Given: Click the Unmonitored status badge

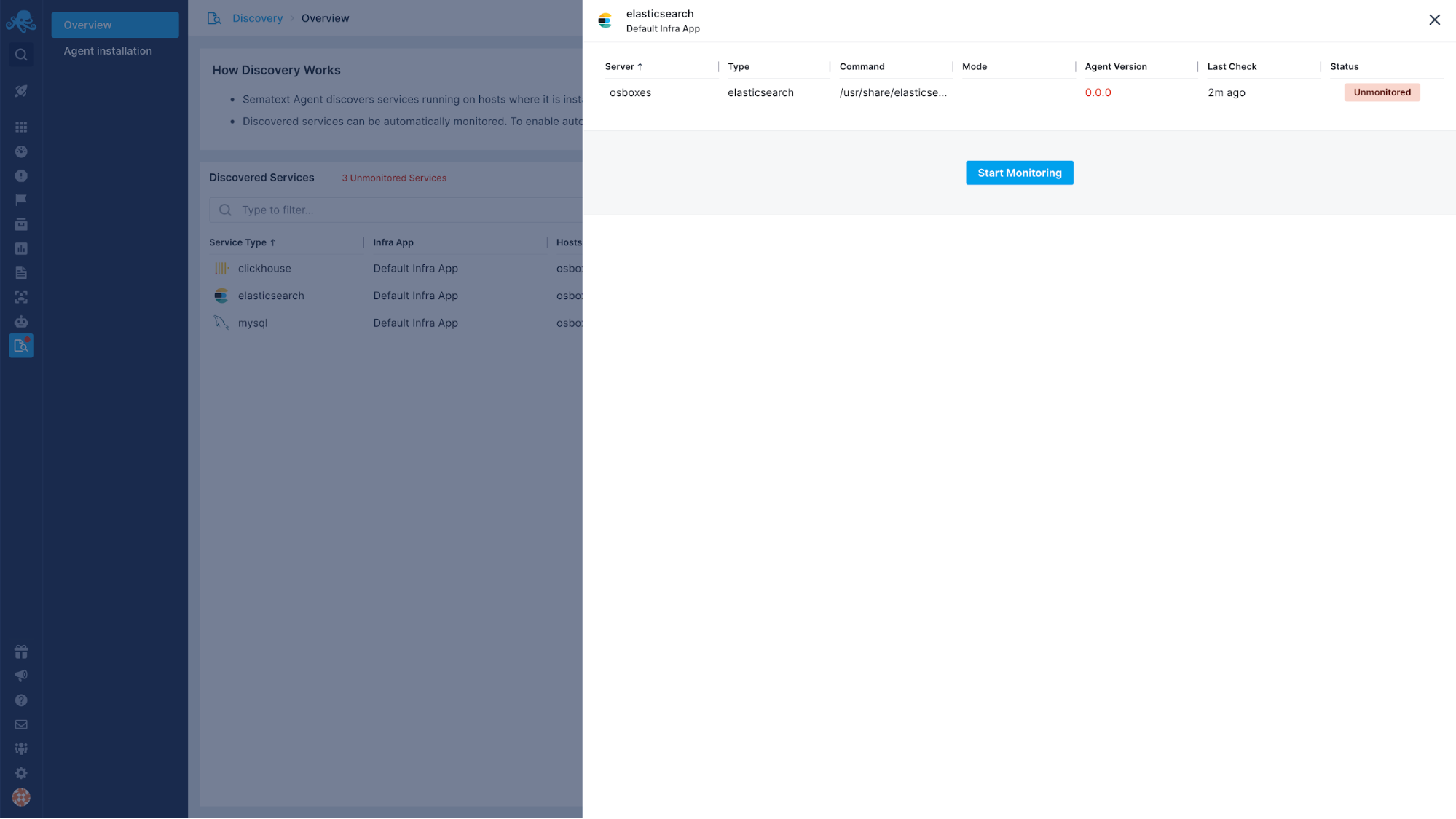Looking at the screenshot, I should [1382, 92].
